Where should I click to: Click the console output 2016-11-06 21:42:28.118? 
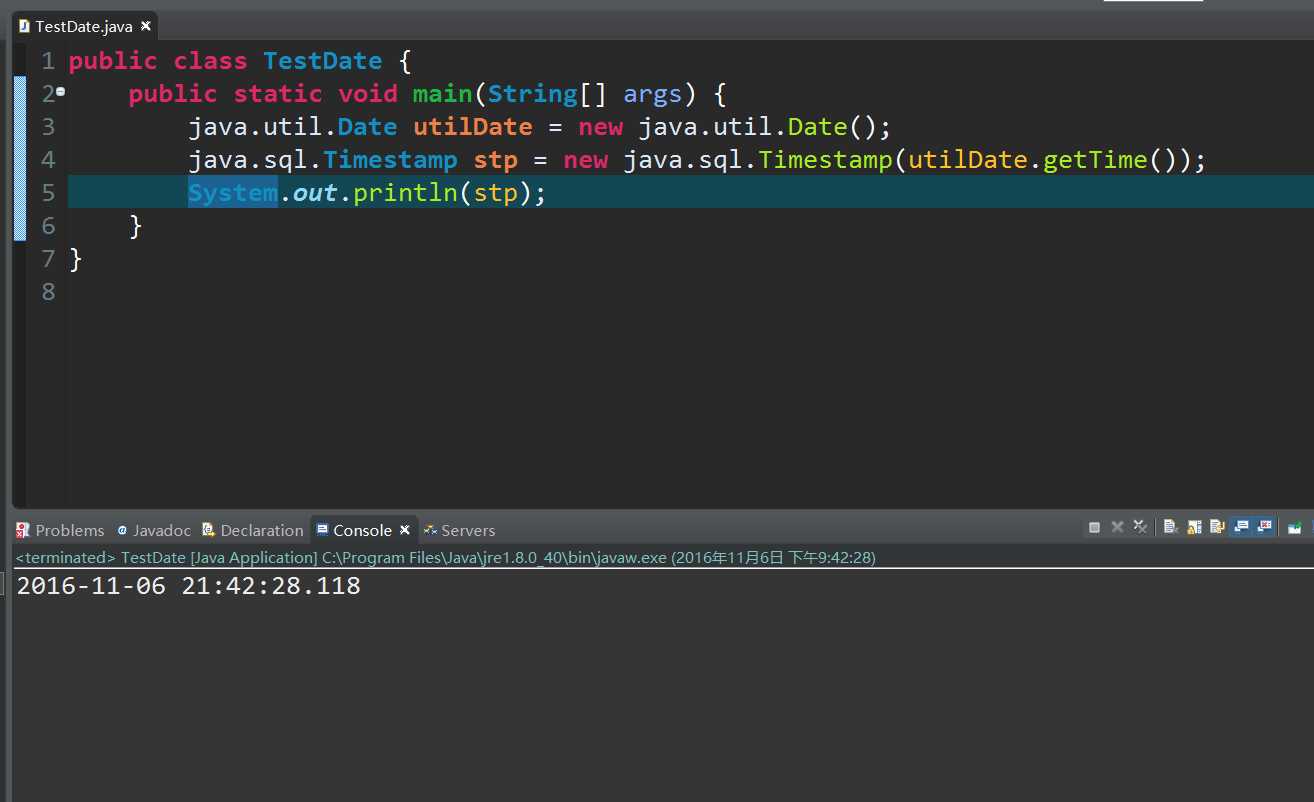click(x=189, y=586)
